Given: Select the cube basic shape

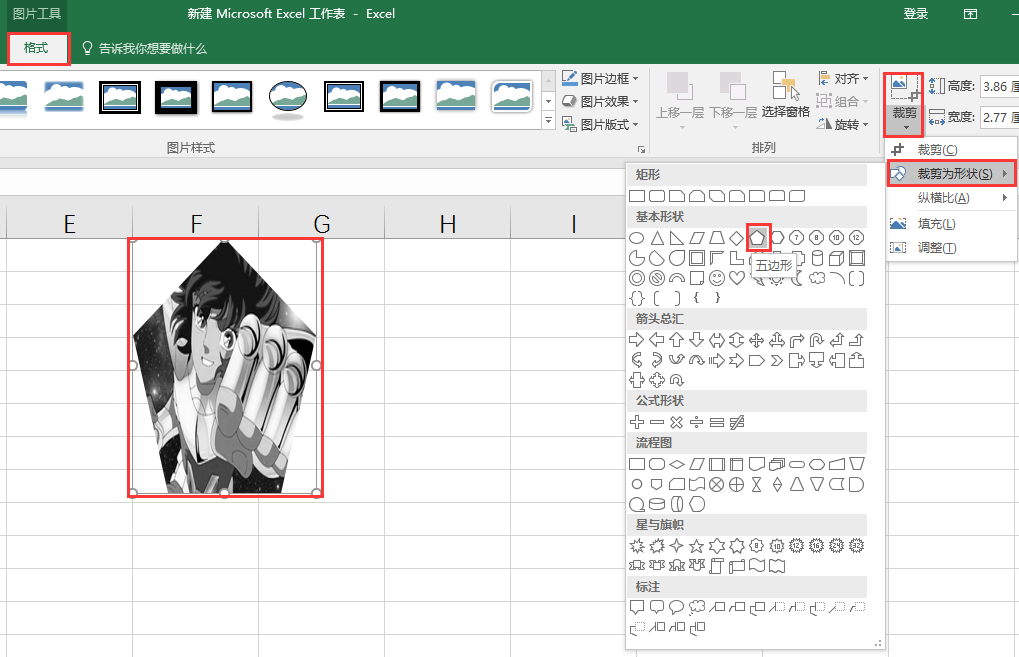Looking at the screenshot, I should tap(837, 258).
